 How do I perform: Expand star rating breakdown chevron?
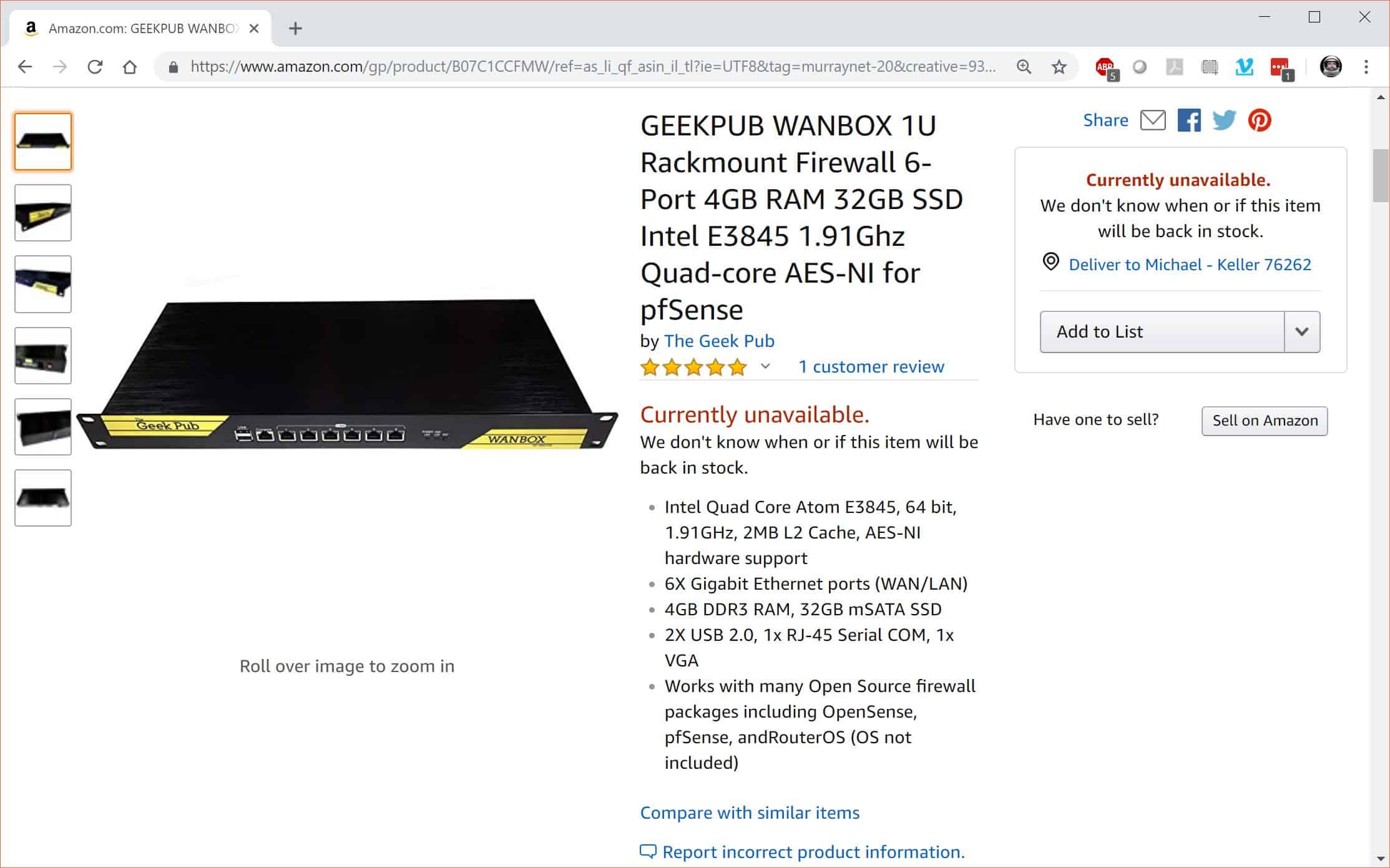(765, 366)
